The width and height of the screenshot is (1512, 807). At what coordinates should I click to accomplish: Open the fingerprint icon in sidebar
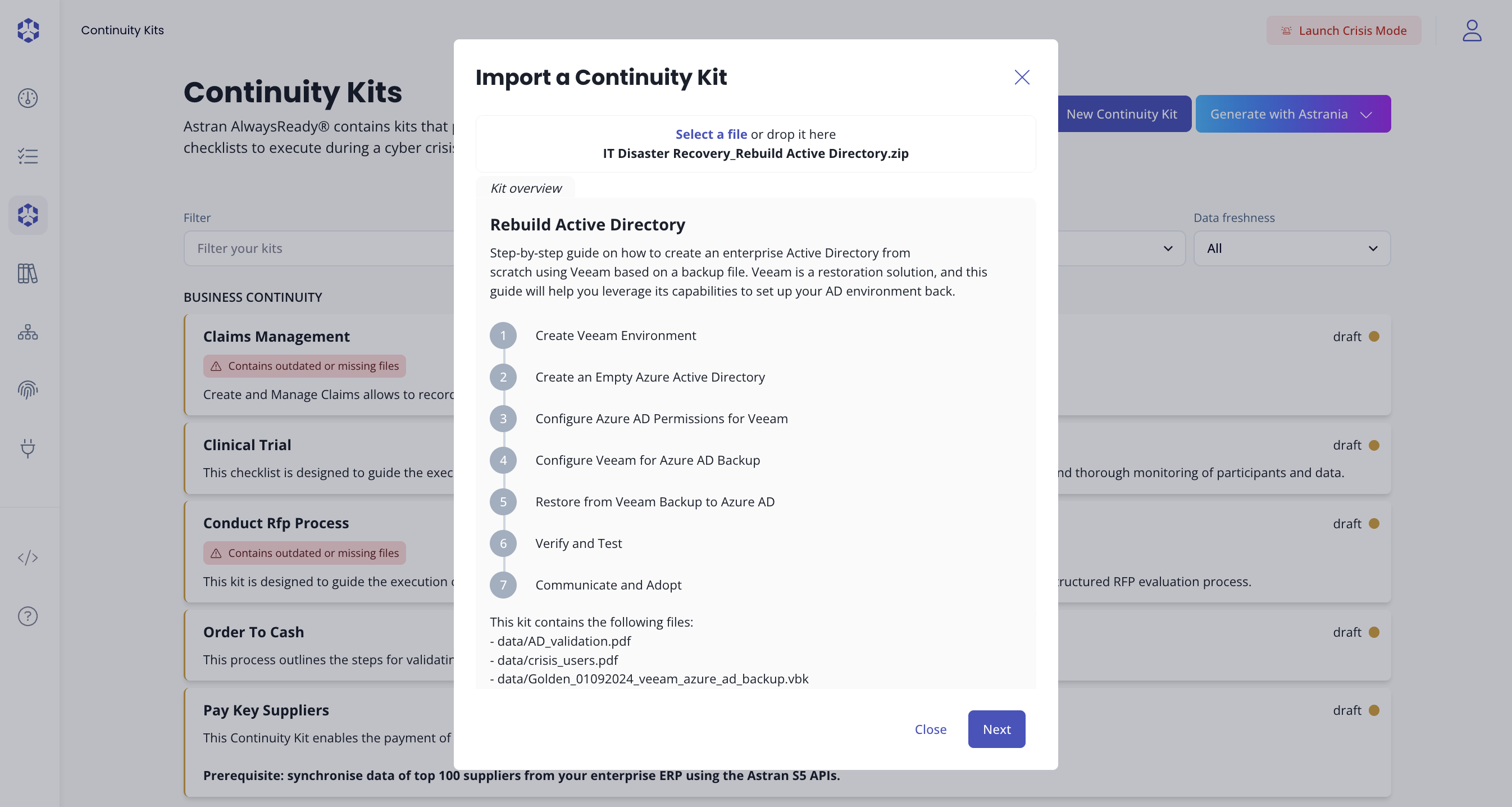click(28, 389)
